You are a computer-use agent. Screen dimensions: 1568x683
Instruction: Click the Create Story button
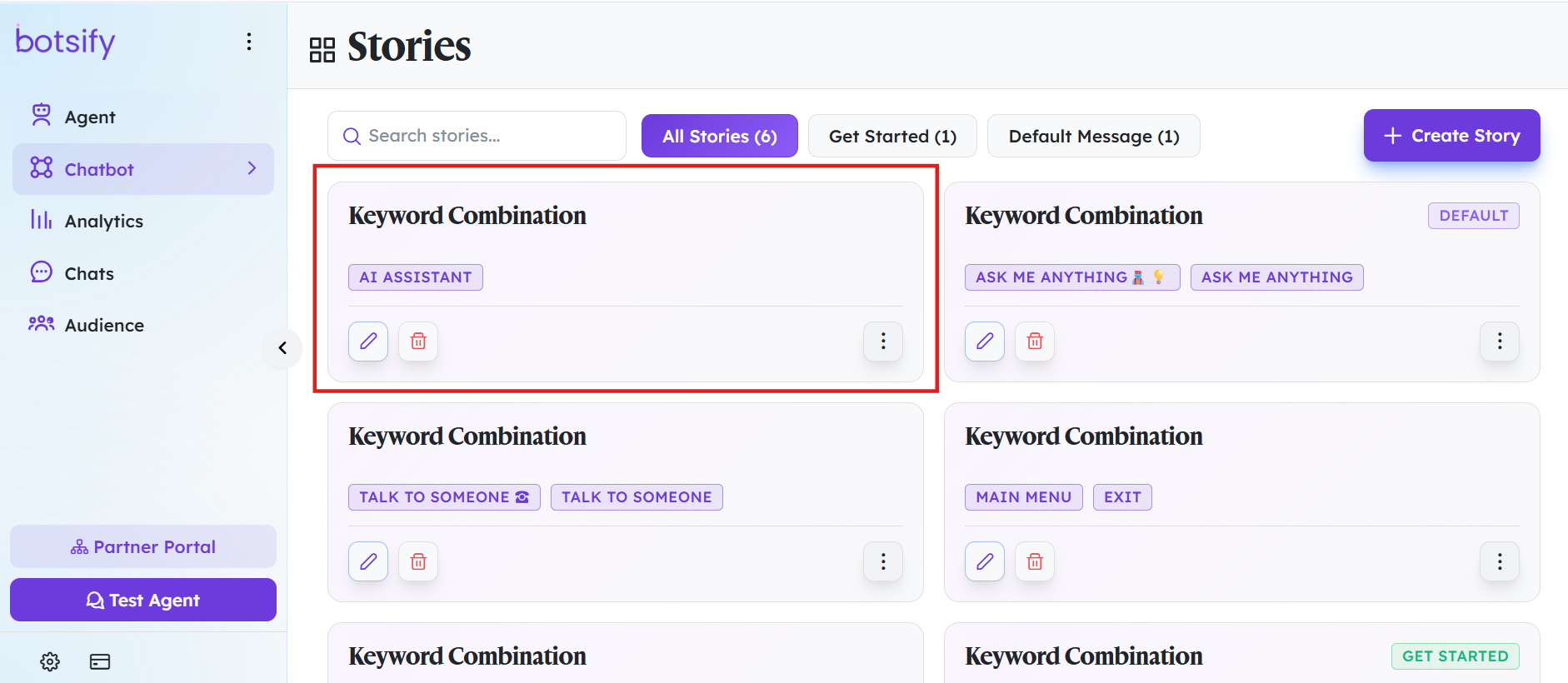(1452, 135)
